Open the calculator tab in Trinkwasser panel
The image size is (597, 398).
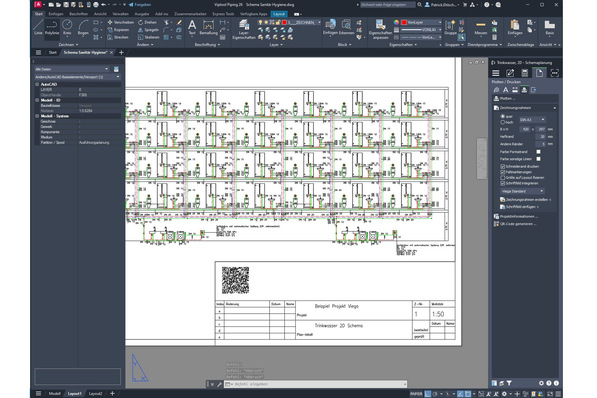coord(525,73)
